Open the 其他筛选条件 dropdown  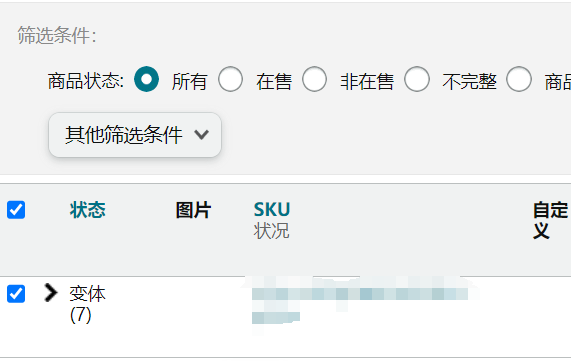point(135,135)
